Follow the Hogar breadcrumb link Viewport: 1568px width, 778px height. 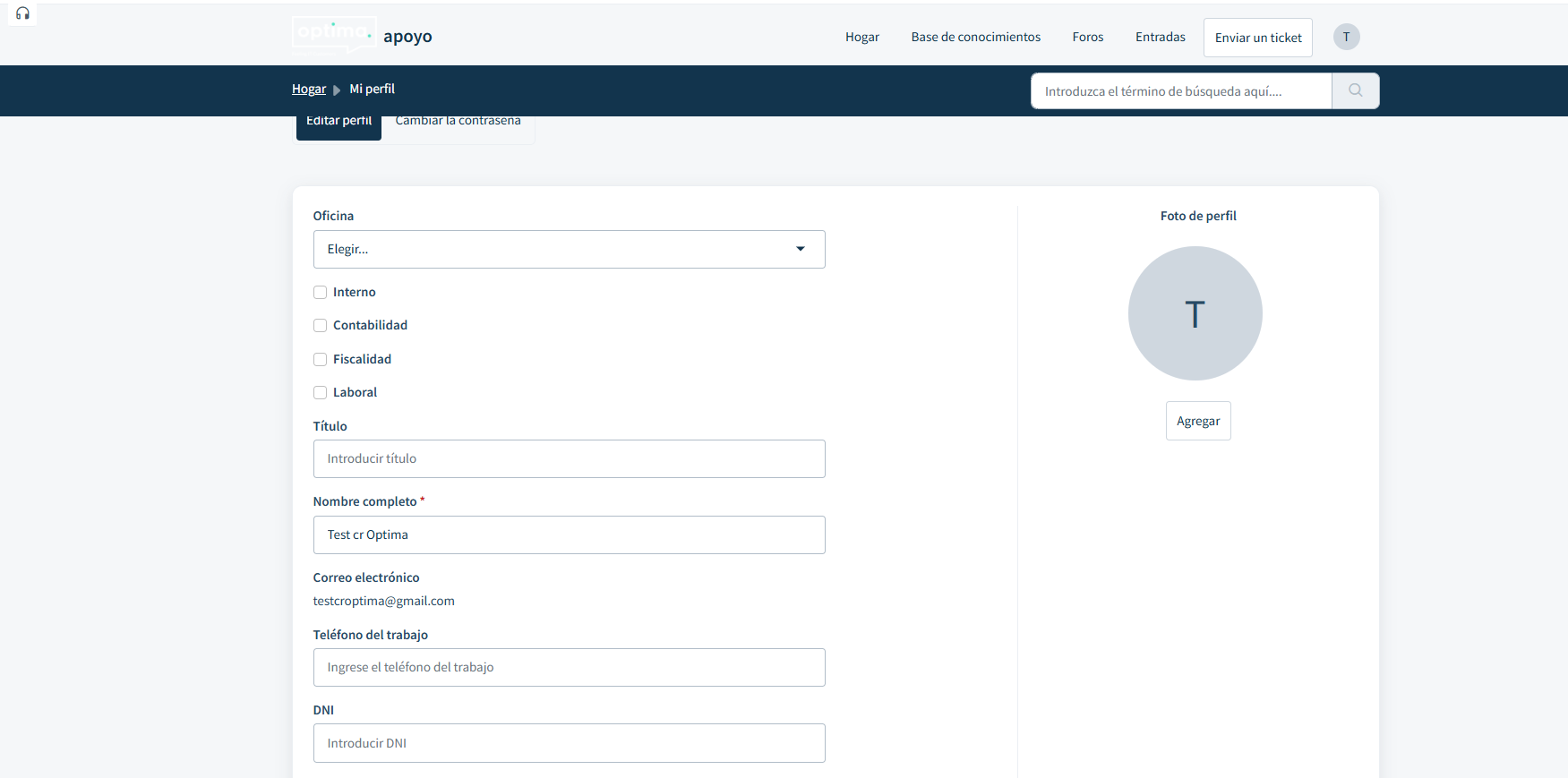[308, 89]
